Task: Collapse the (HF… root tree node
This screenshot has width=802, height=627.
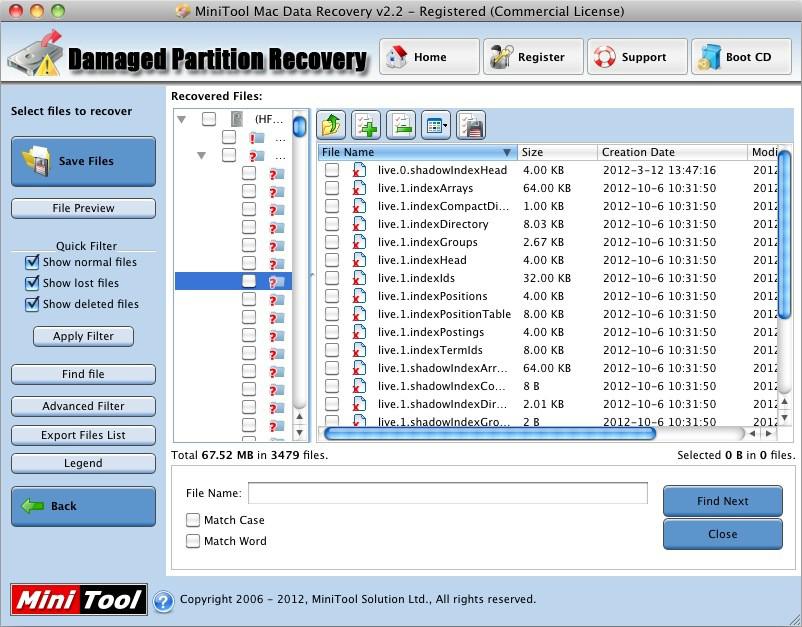Action: (182, 120)
